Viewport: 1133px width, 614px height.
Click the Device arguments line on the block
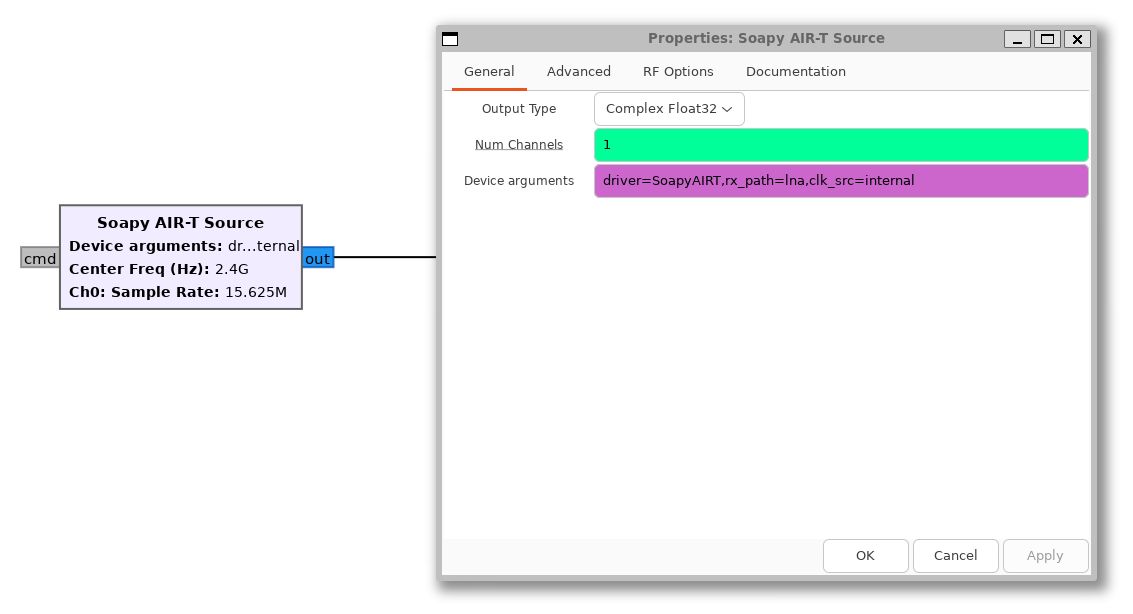click(x=184, y=246)
